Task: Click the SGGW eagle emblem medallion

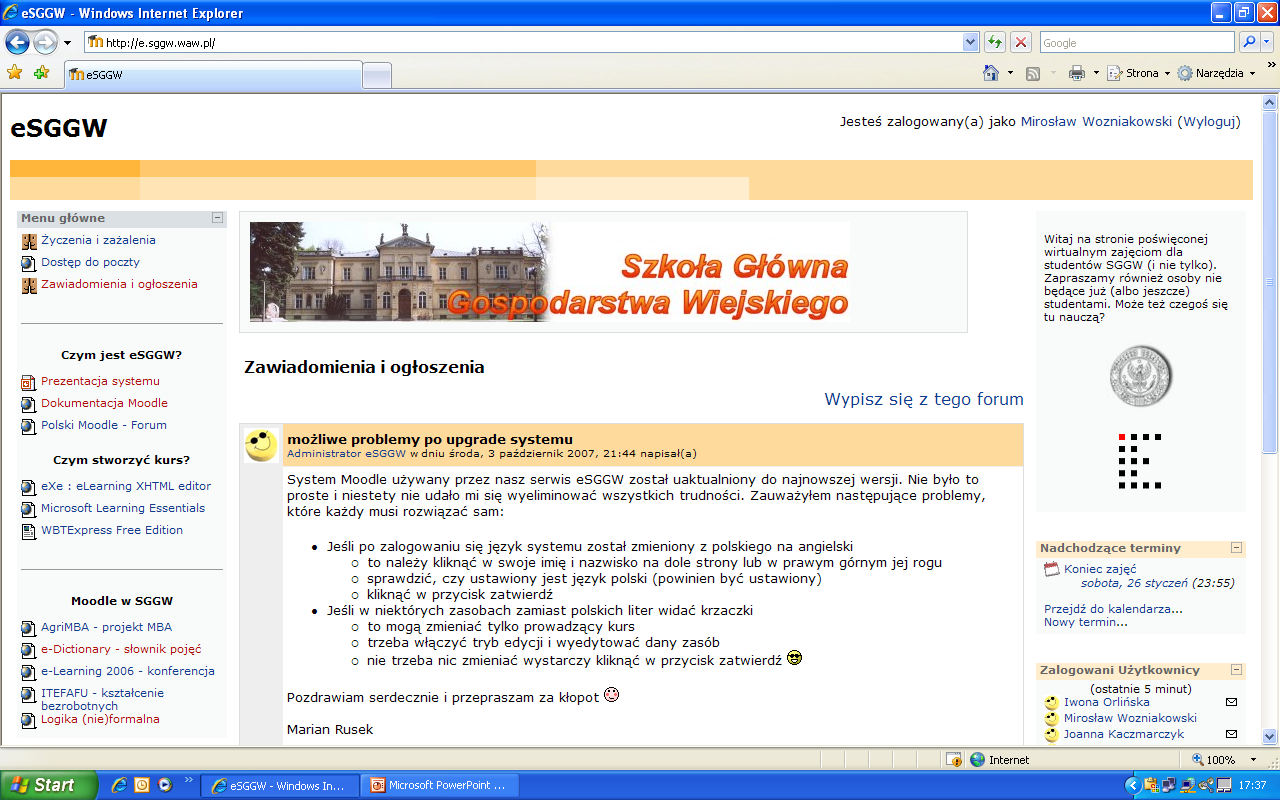Action: tap(1140, 376)
